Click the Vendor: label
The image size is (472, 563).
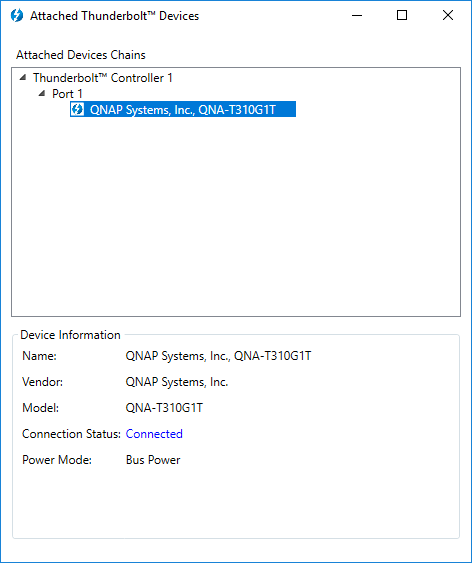coord(42,382)
